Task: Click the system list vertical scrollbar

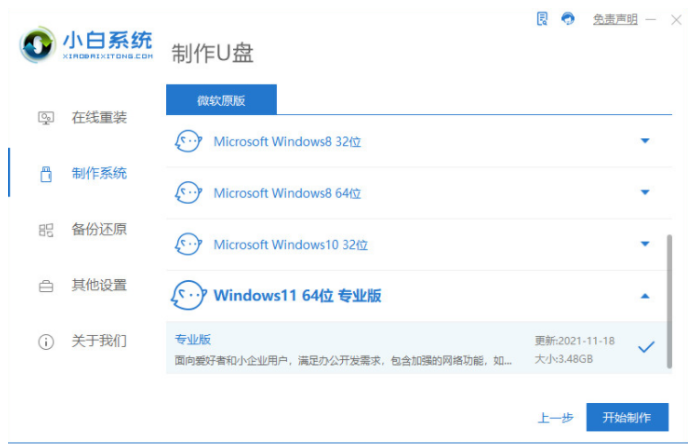Action: click(669, 300)
